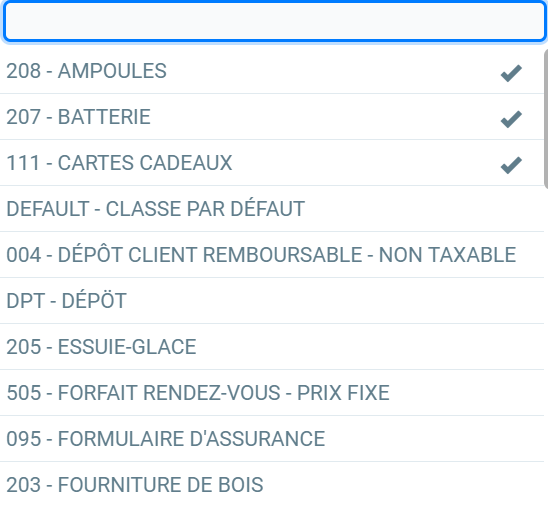
Task: Click the scrollbar track below the thumb
Action: point(546,346)
